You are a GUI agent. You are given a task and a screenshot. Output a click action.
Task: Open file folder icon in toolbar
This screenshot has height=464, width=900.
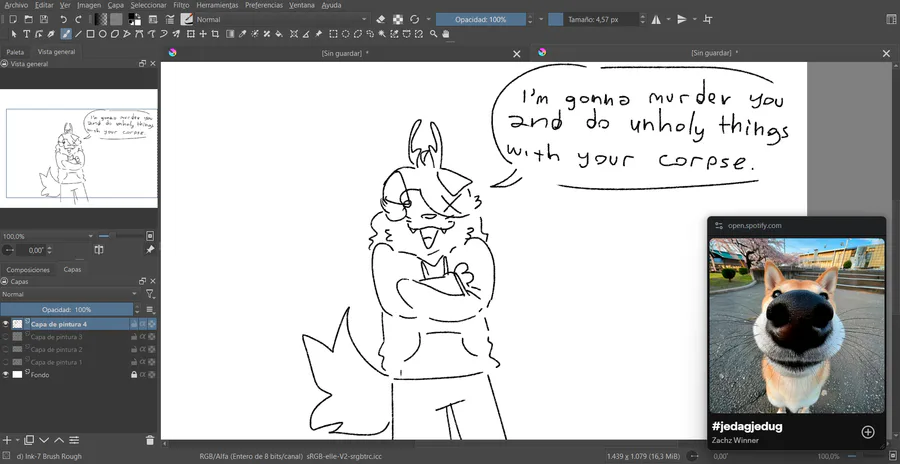coord(28,20)
